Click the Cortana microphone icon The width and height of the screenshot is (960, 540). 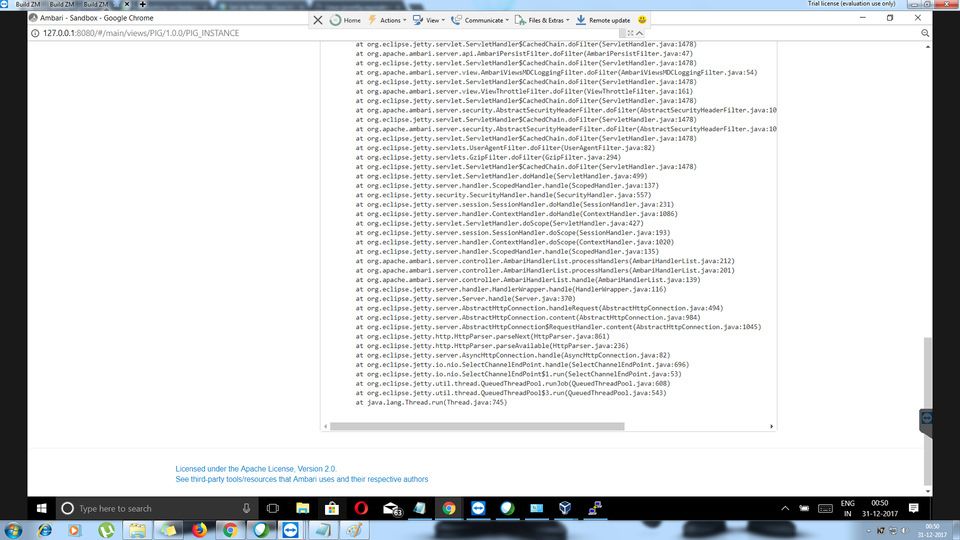[x=246, y=508]
